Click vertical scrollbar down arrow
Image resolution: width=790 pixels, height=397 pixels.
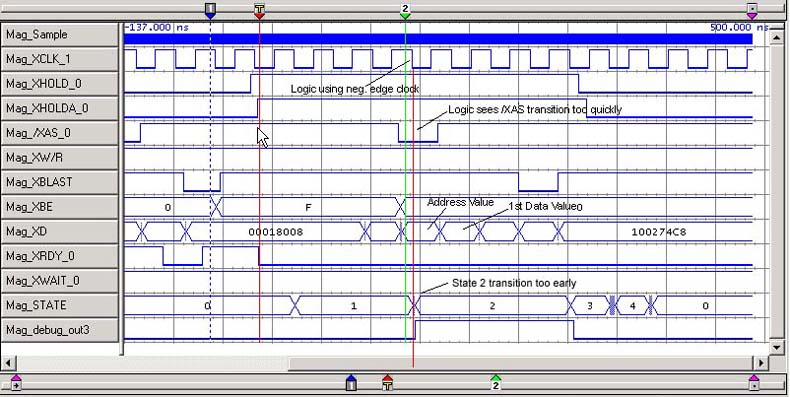point(776,347)
